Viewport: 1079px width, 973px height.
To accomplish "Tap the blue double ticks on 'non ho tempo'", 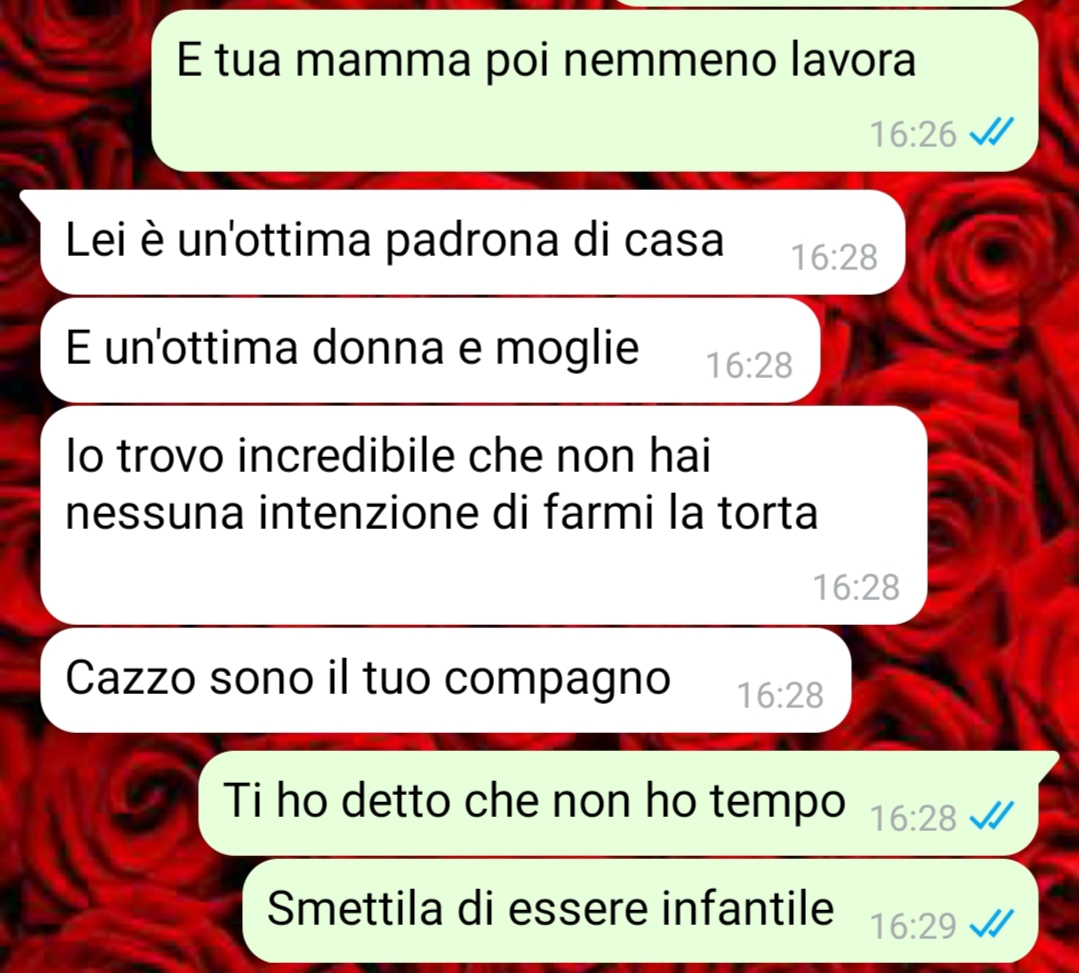I will [x=992, y=816].
